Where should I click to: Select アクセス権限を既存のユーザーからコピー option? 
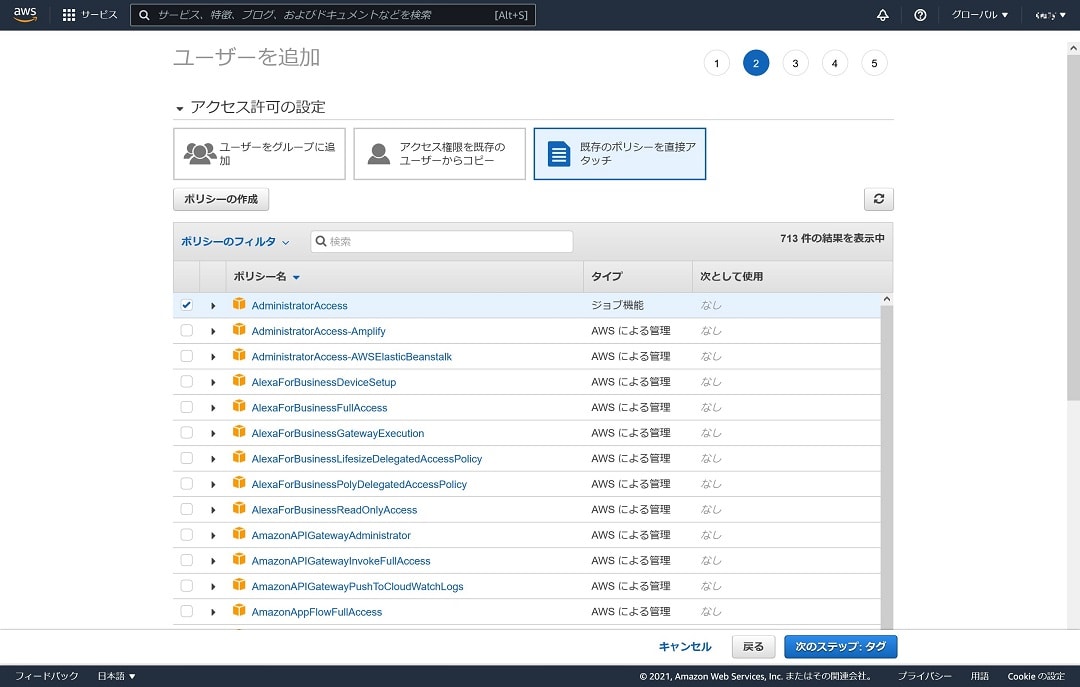(439, 154)
